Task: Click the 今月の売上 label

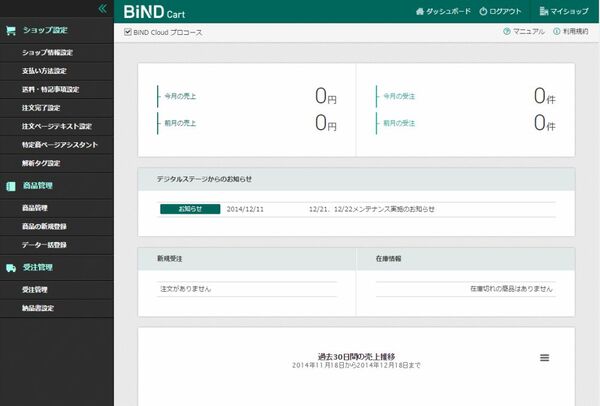Action: tap(180, 96)
